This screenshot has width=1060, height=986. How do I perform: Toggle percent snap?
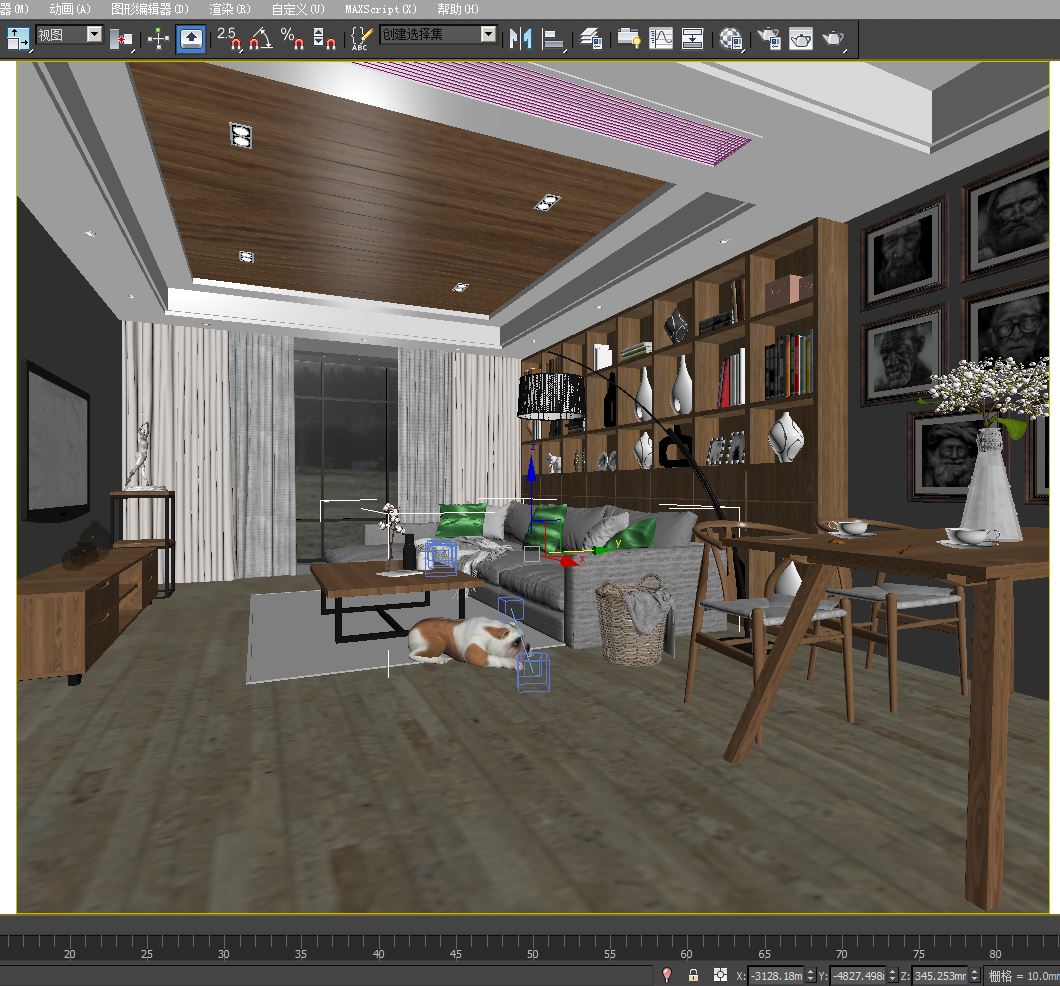292,38
